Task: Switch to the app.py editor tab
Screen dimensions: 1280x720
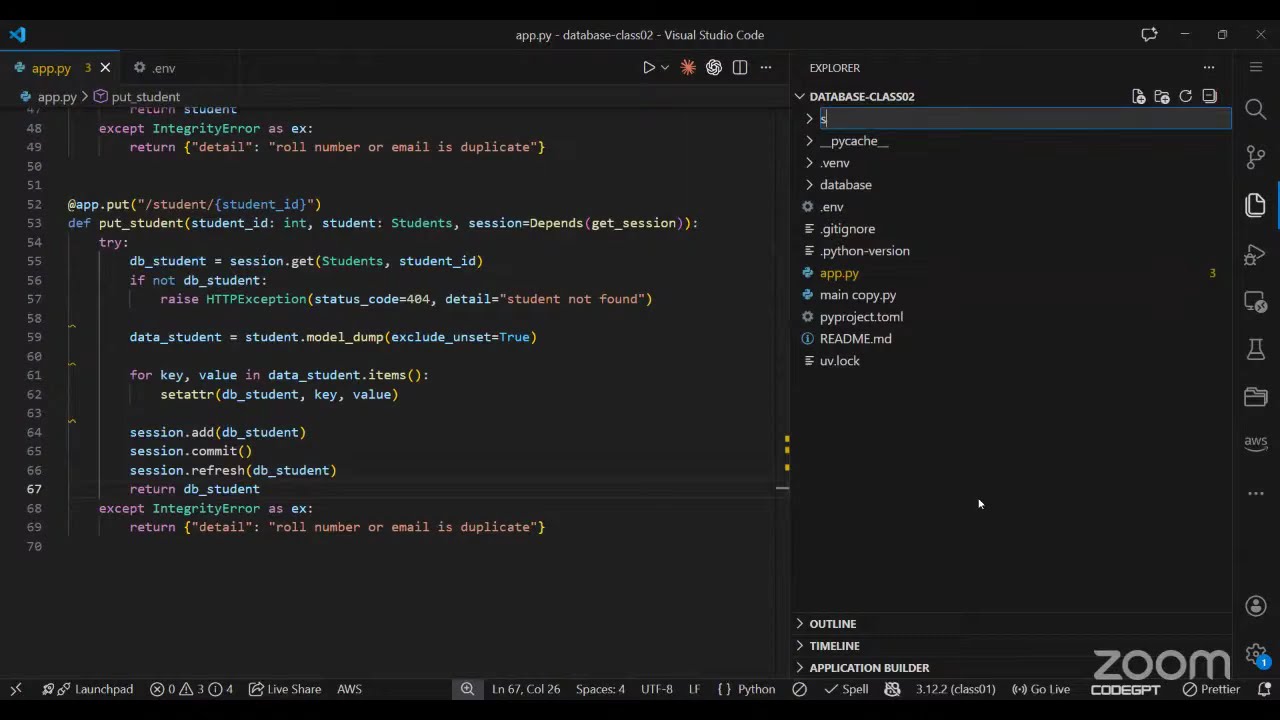Action: pos(51,68)
